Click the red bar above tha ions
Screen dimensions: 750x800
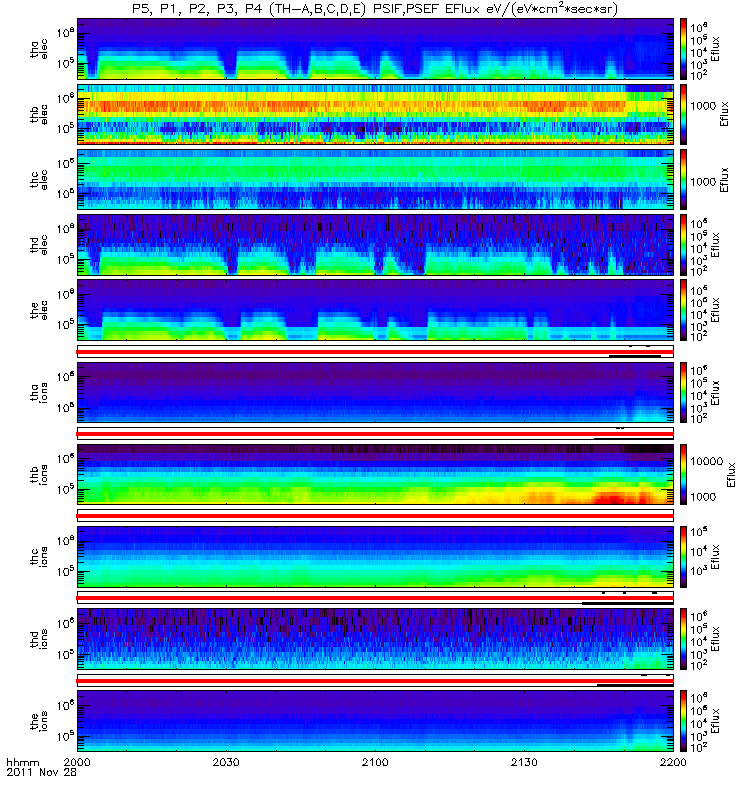coord(376,352)
